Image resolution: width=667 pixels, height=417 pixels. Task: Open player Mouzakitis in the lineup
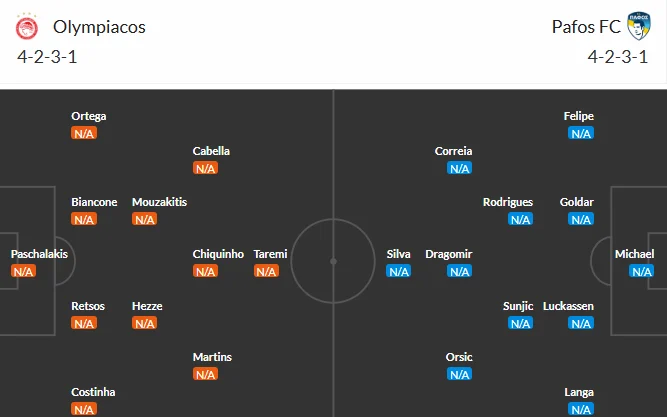[160, 202]
